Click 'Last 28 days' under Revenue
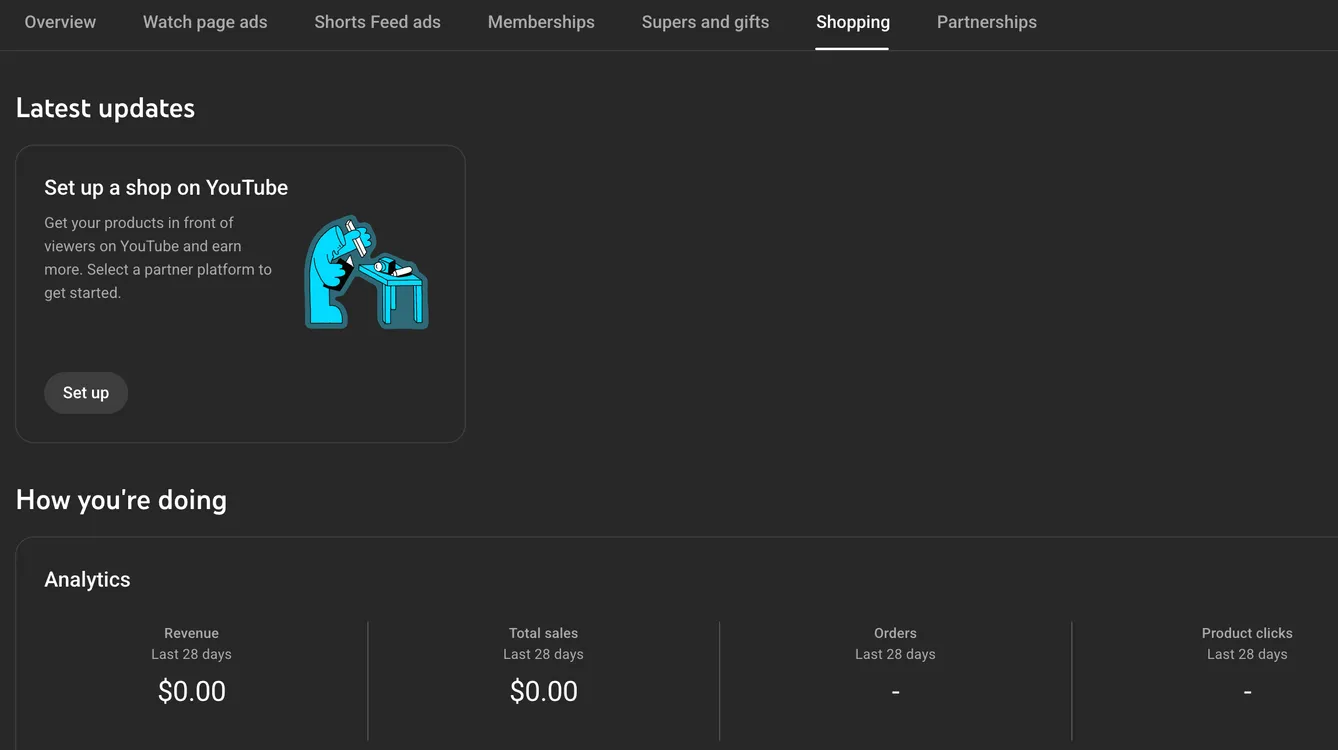1338x750 pixels. [191, 654]
